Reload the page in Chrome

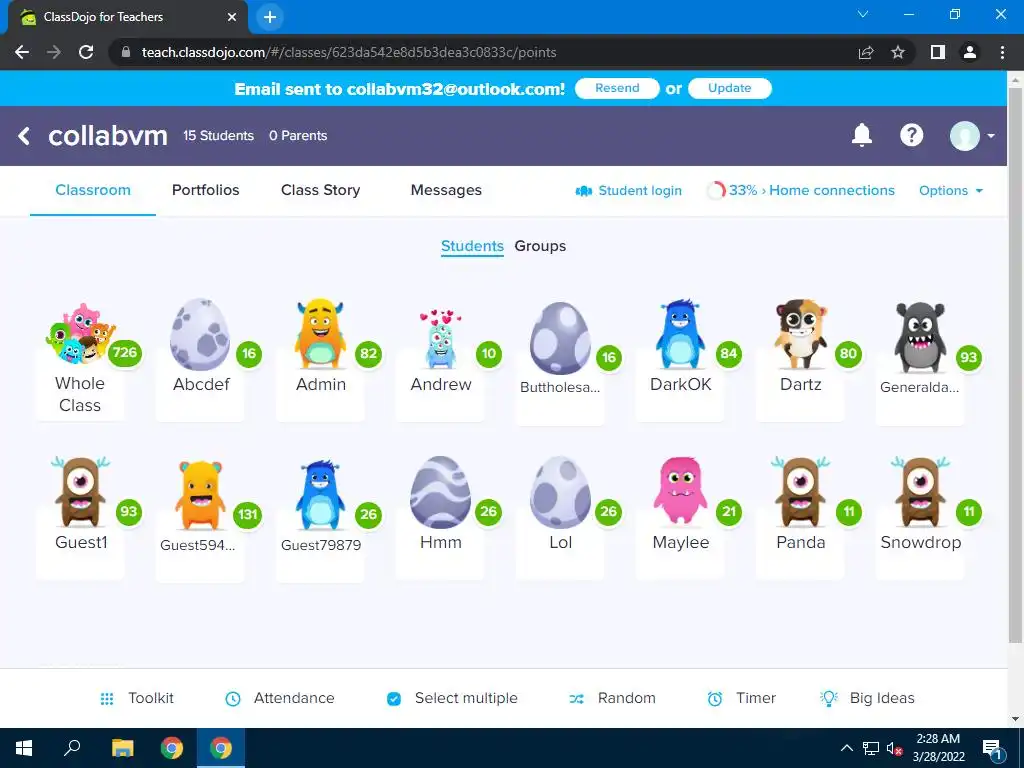pyautogui.click(x=86, y=52)
